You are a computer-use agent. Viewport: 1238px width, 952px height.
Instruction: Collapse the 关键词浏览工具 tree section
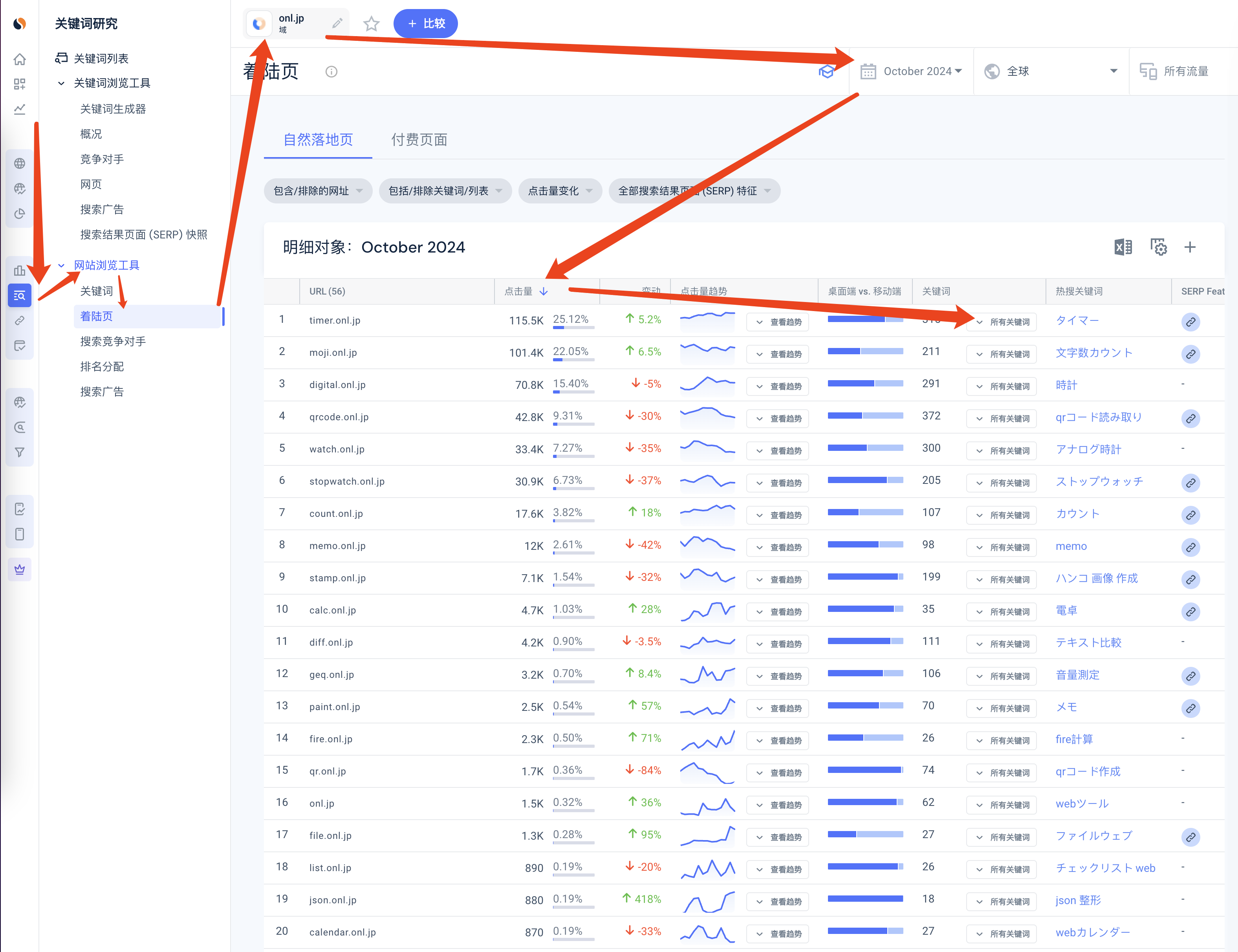61,83
